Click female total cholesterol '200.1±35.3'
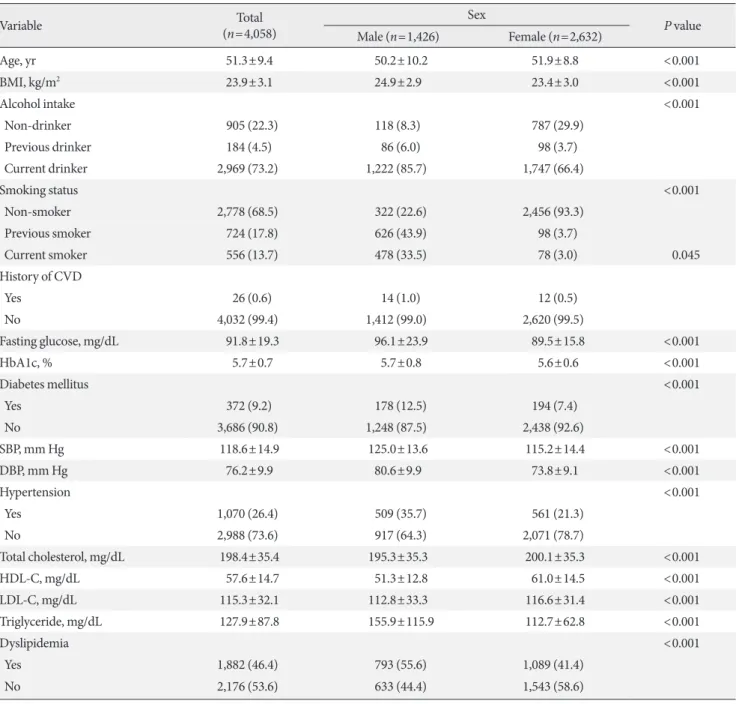Viewport: 736px width, 704px height. click(555, 557)
